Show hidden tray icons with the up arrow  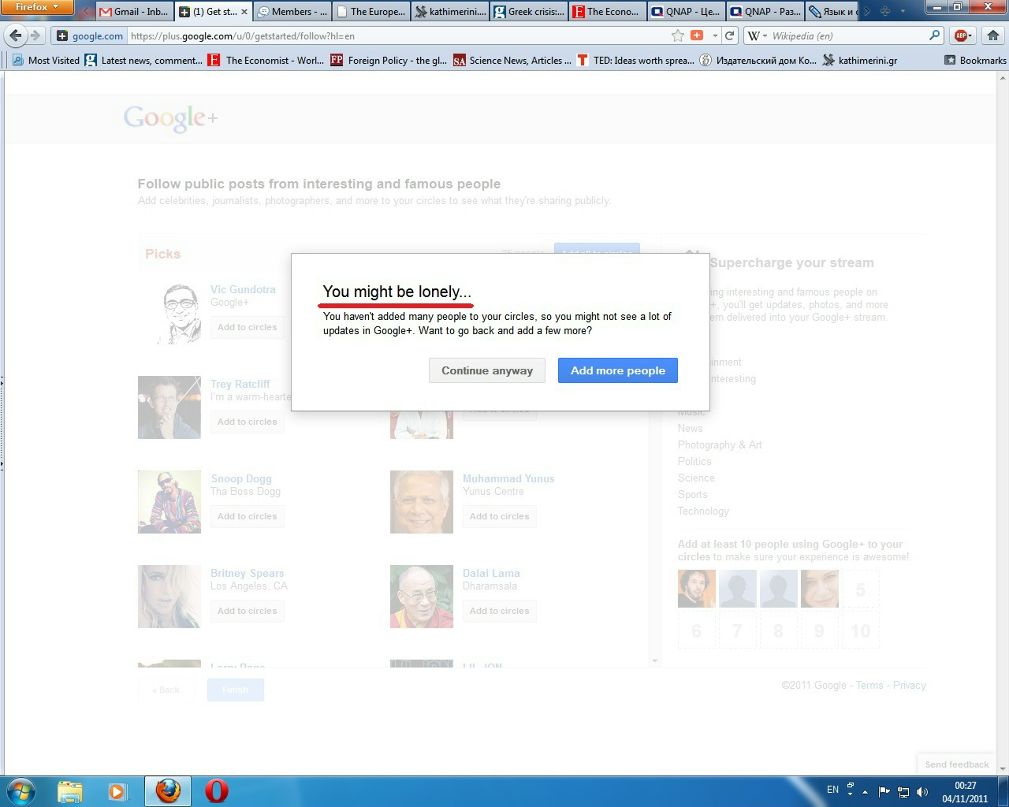[865, 792]
